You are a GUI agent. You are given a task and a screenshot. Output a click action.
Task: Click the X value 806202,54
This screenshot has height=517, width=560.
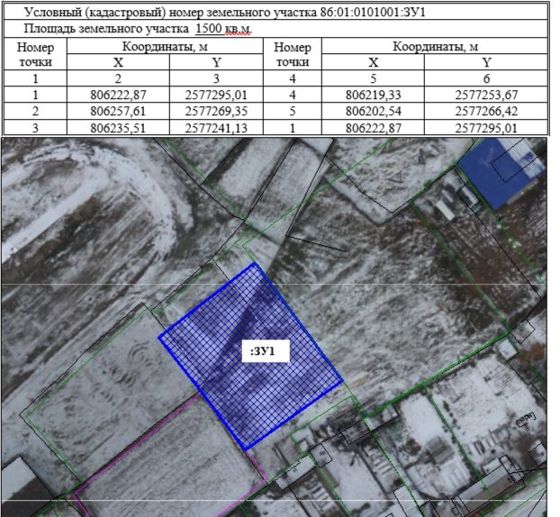(x=373, y=111)
